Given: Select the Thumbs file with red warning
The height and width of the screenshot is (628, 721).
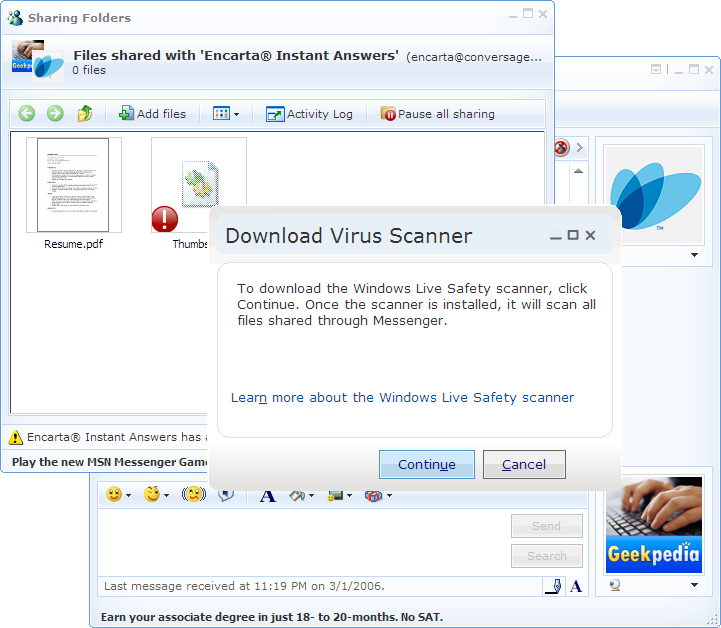Looking at the screenshot, I should (x=199, y=184).
